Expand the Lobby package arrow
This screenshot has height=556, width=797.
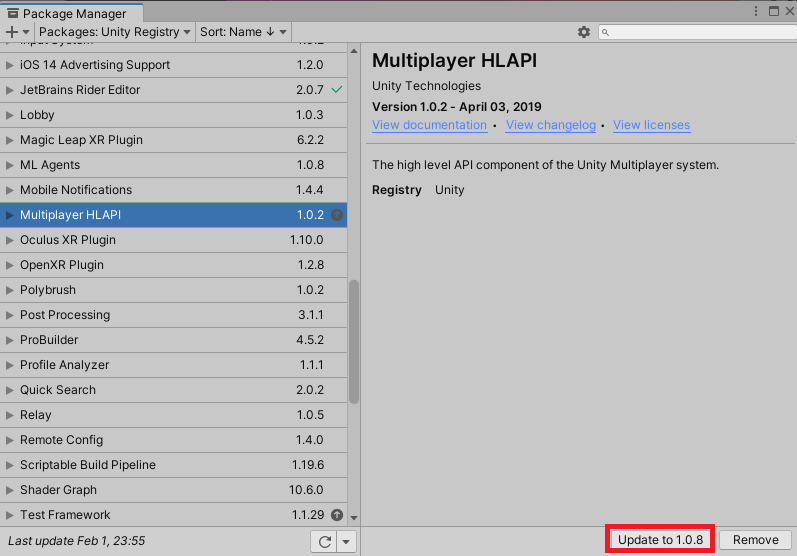9,115
